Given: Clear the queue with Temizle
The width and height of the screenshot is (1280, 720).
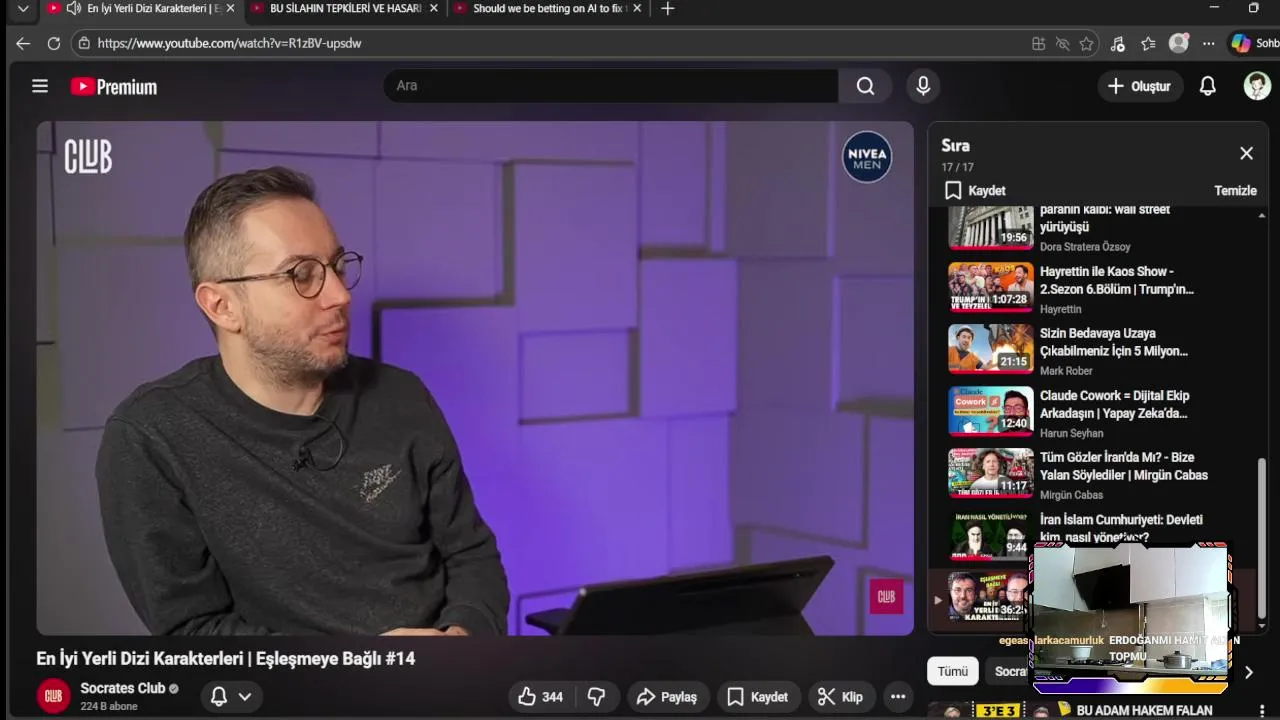Looking at the screenshot, I should click(1235, 190).
